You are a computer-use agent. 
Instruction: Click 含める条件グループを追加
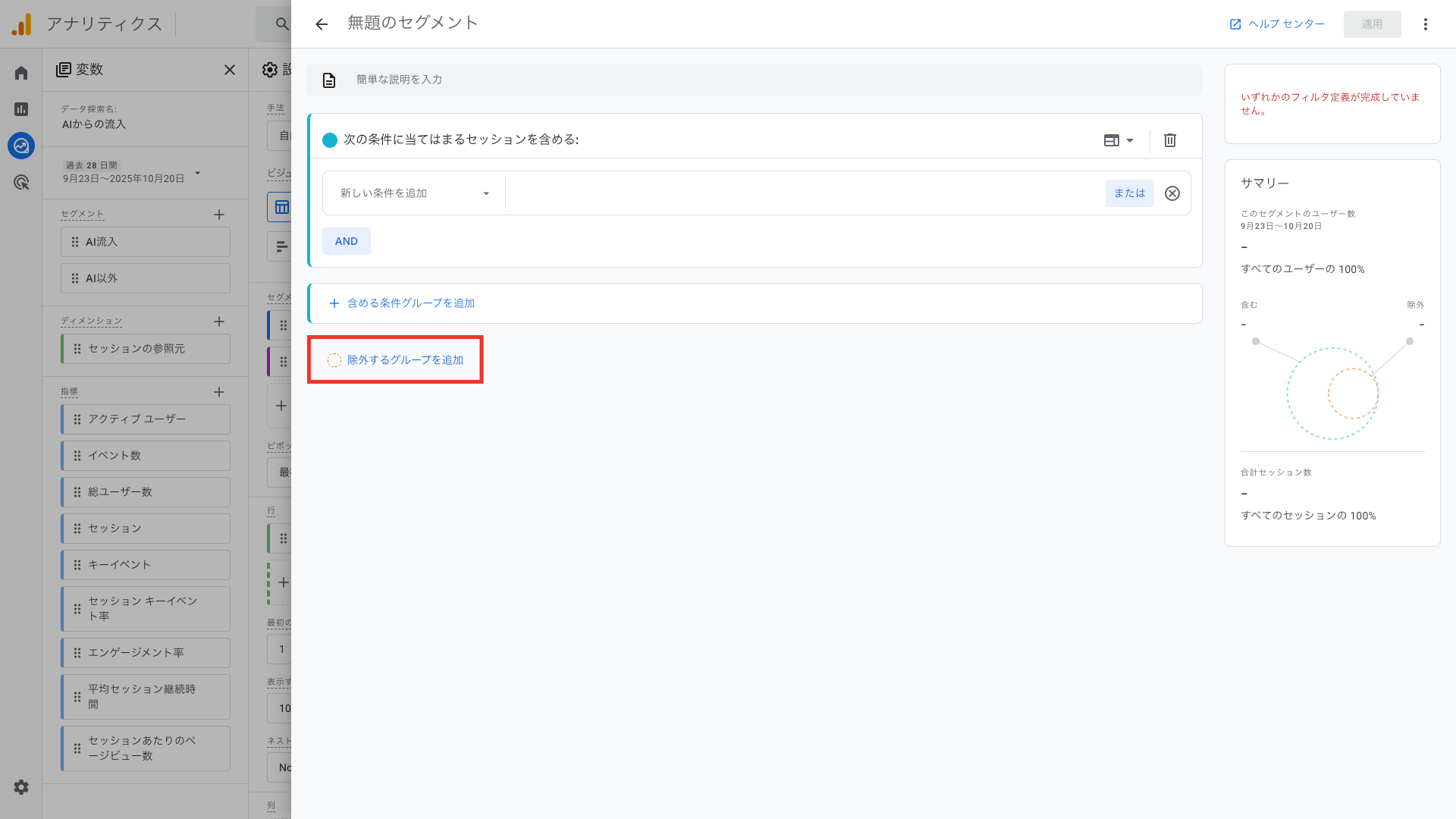tap(401, 303)
